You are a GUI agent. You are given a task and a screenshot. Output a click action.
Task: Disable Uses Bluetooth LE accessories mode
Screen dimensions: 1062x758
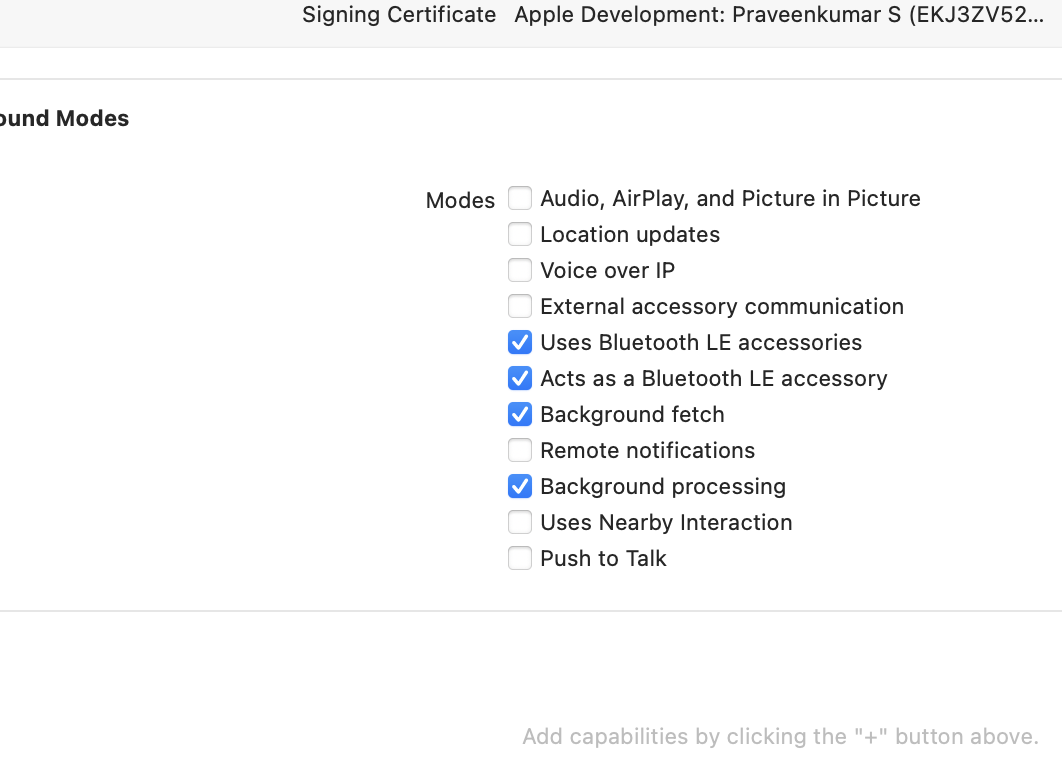click(x=520, y=342)
